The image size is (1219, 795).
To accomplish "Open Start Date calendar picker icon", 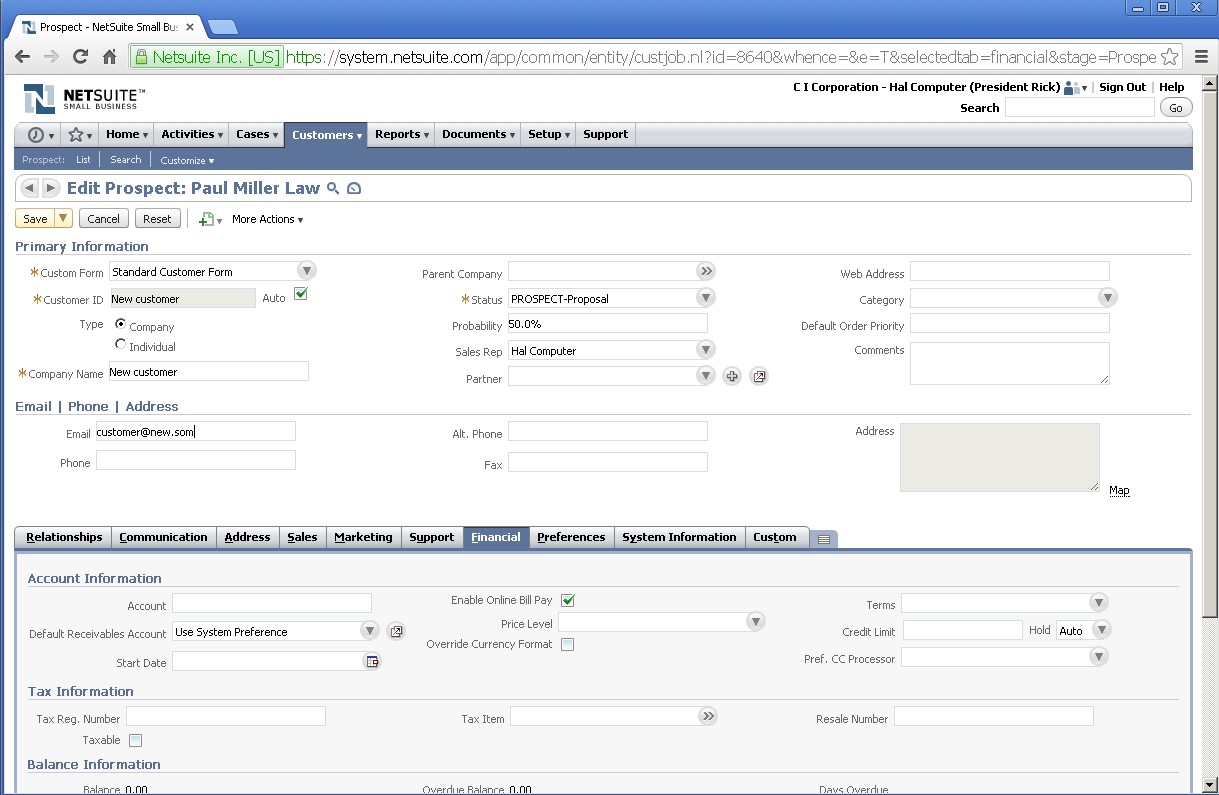I will click(x=372, y=661).
